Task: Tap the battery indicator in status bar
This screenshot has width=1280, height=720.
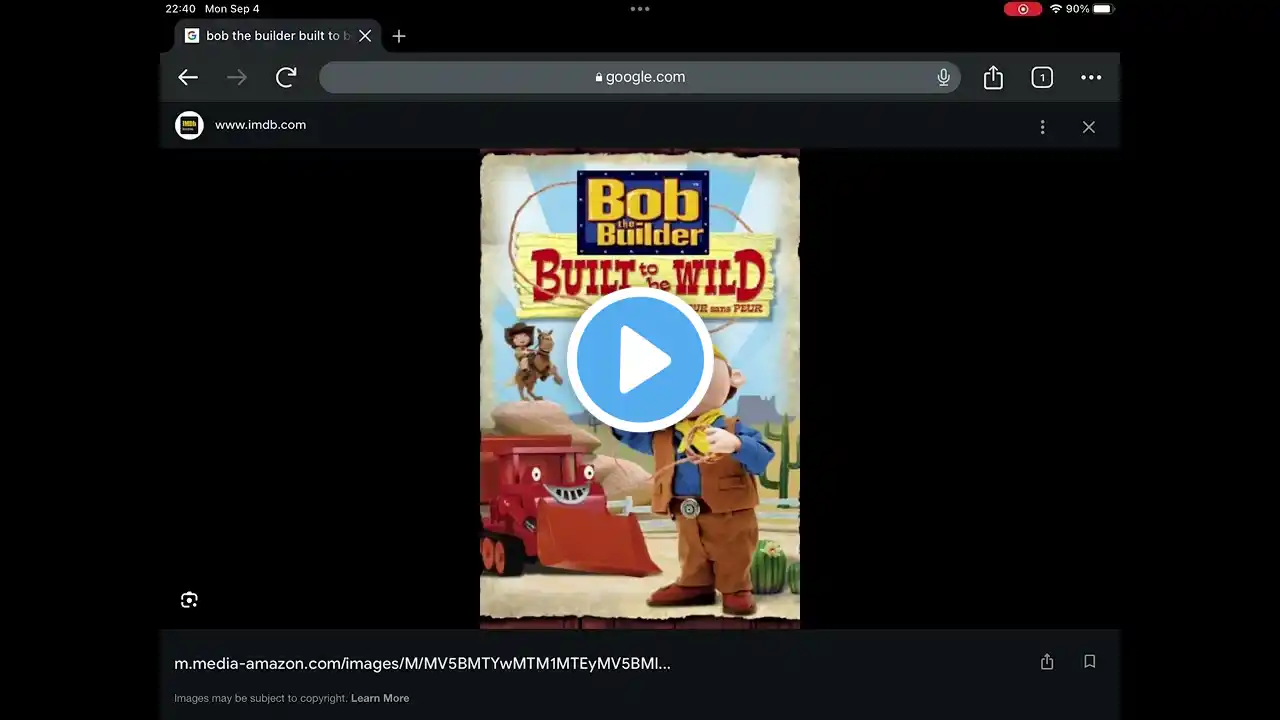Action: click(1103, 9)
